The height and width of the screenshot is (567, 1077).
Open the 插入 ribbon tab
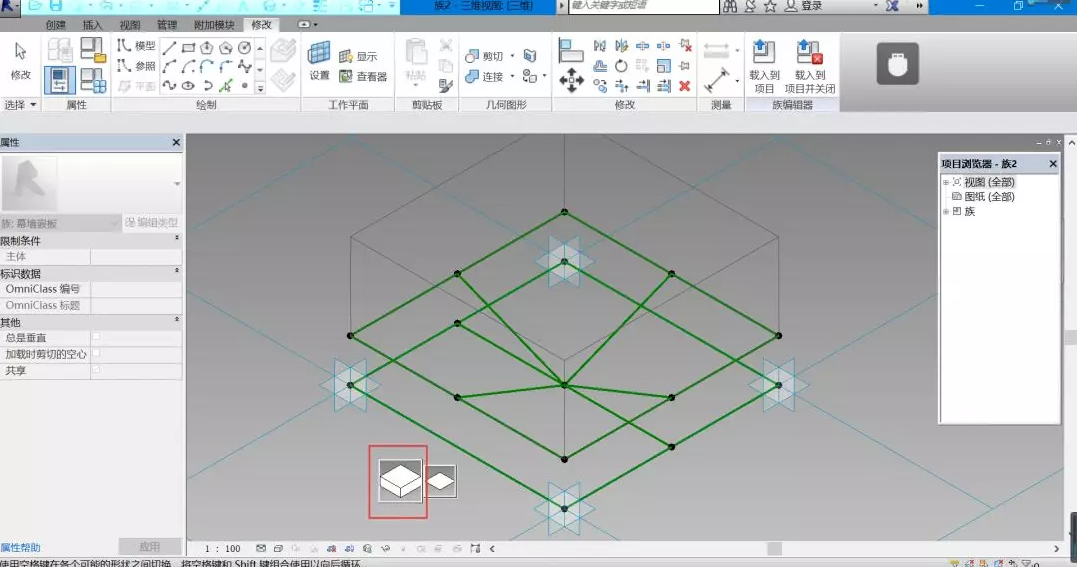(92, 24)
